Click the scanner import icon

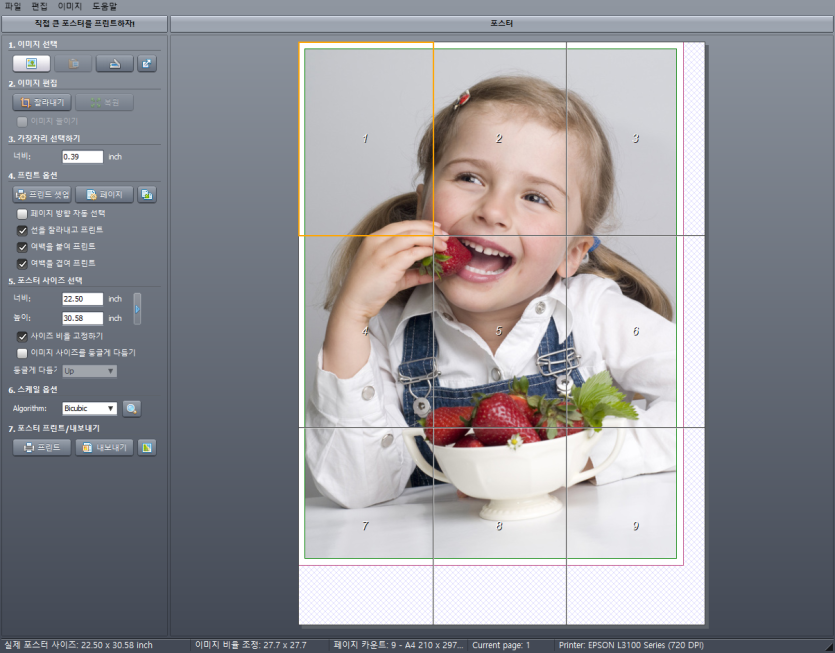(x=114, y=64)
